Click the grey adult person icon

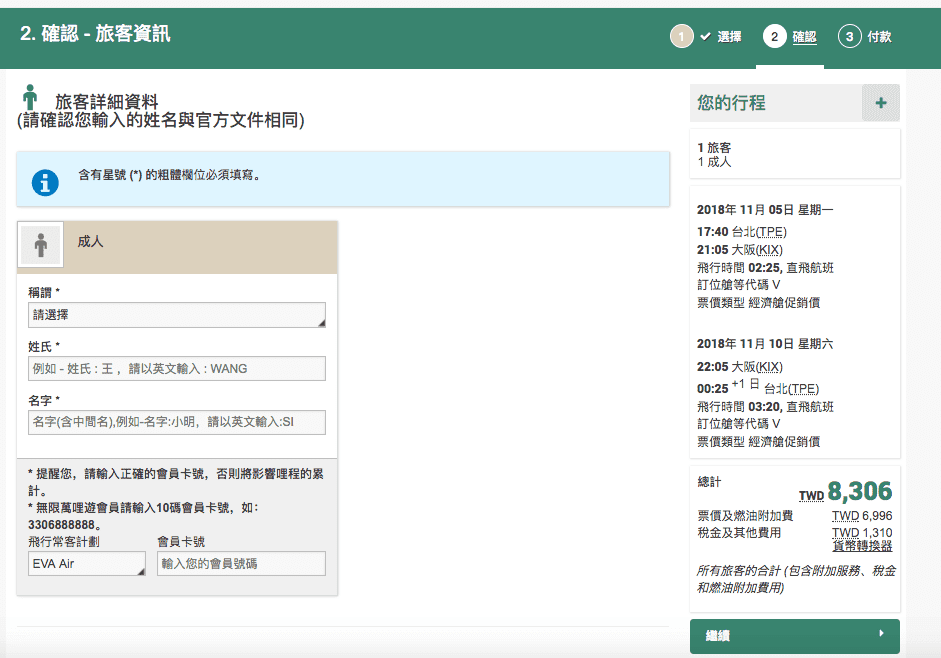point(41,245)
